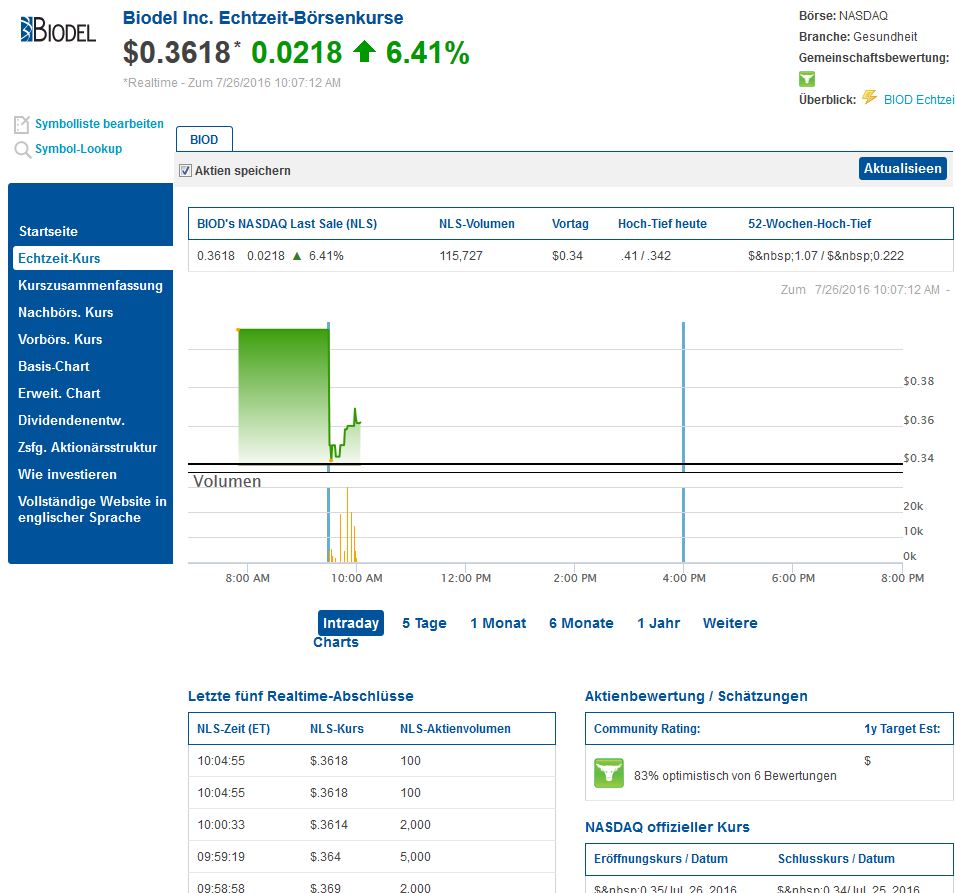This screenshot has width=955, height=893.
Task: Select the Intraday chart range
Action: pos(351,623)
